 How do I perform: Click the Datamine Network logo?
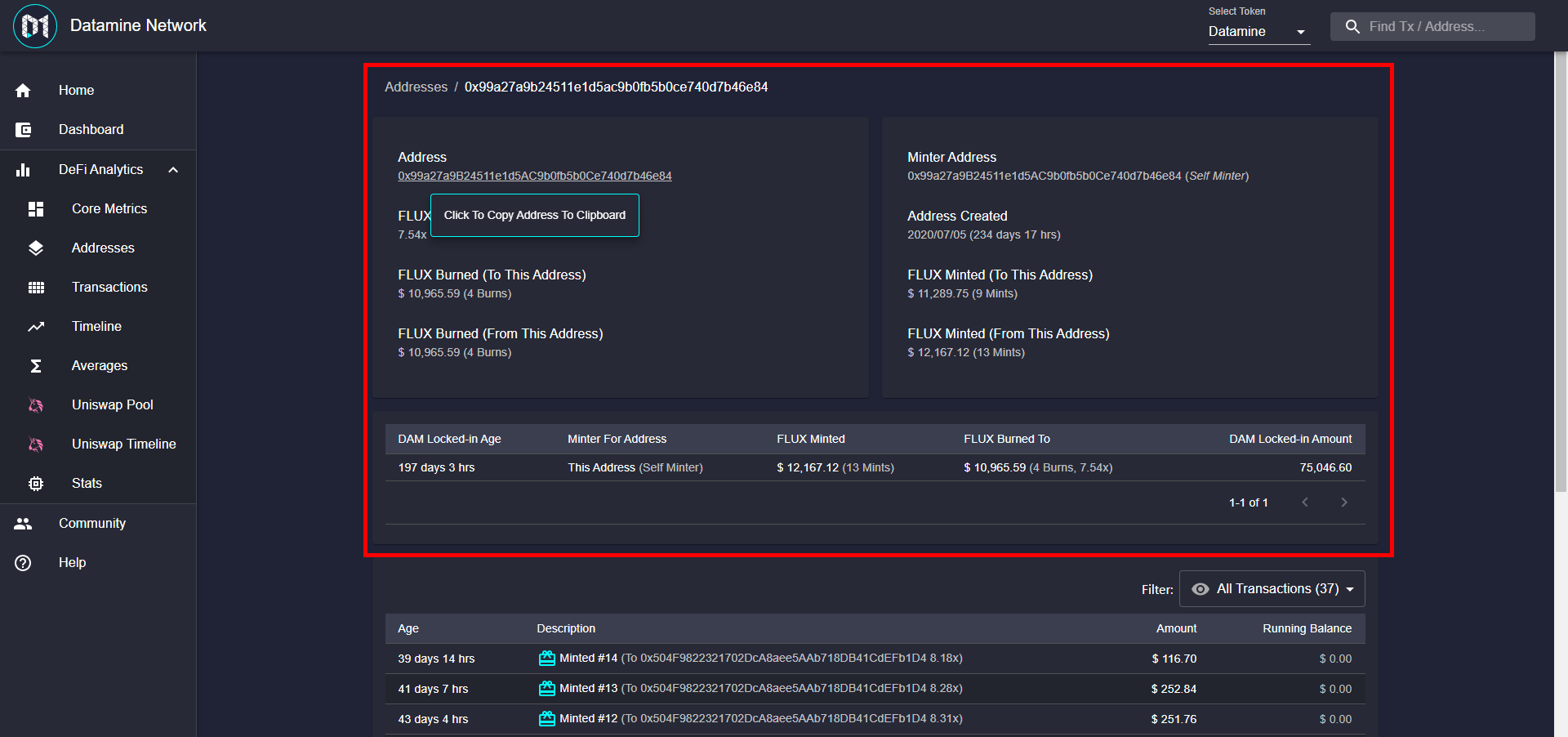click(35, 26)
